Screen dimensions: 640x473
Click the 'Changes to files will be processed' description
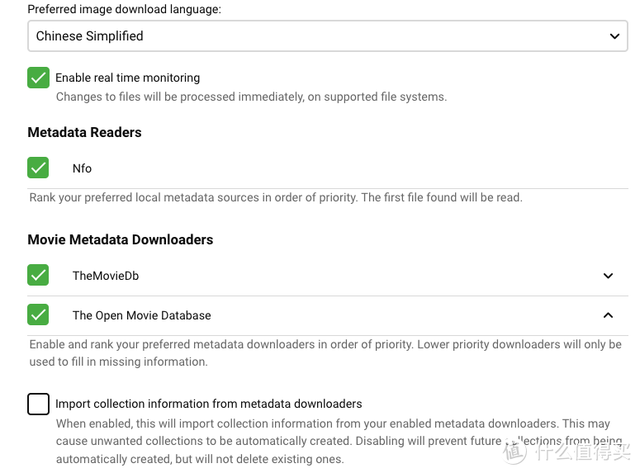[251, 97]
